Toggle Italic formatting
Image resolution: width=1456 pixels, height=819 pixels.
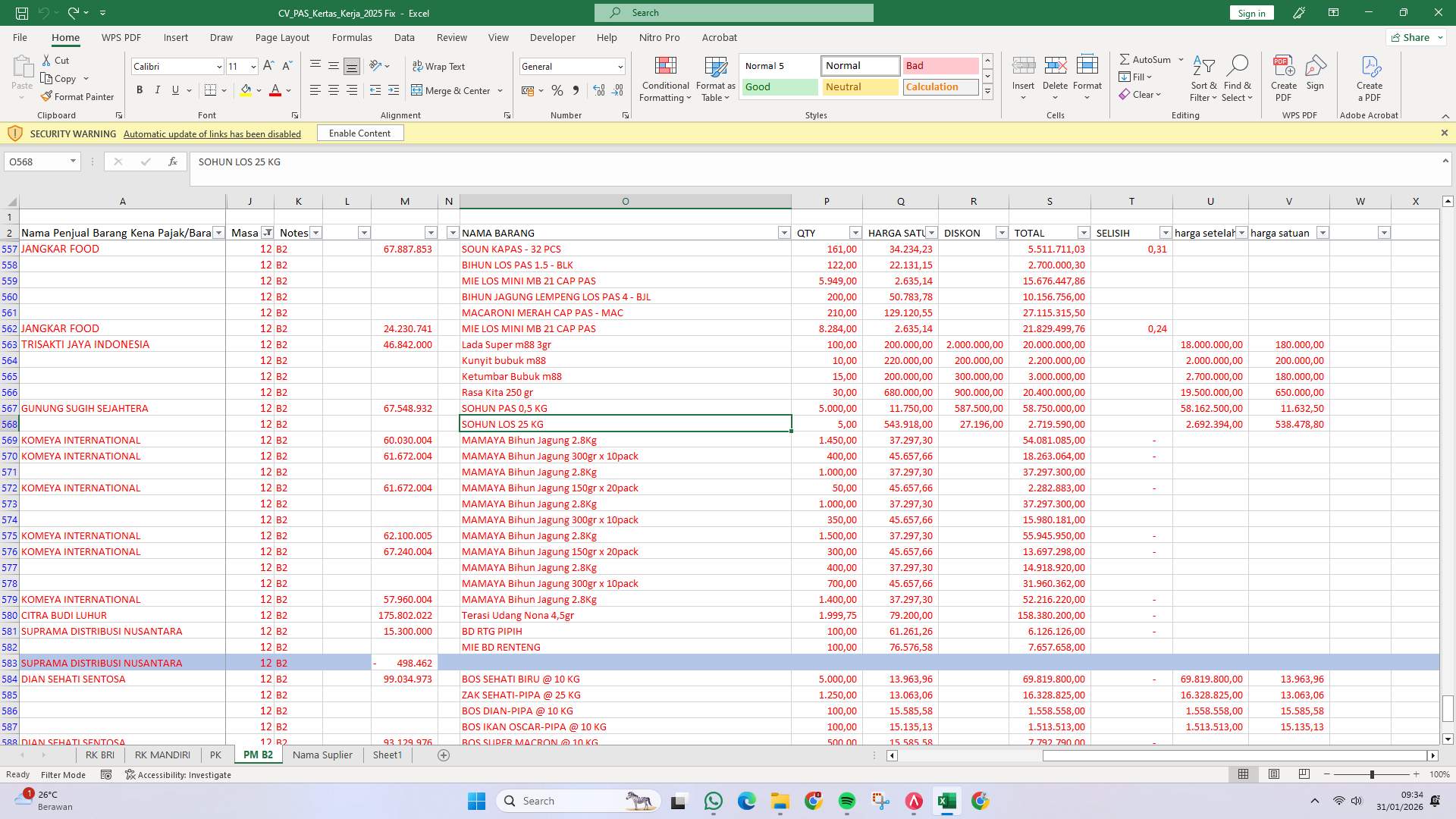(x=157, y=89)
